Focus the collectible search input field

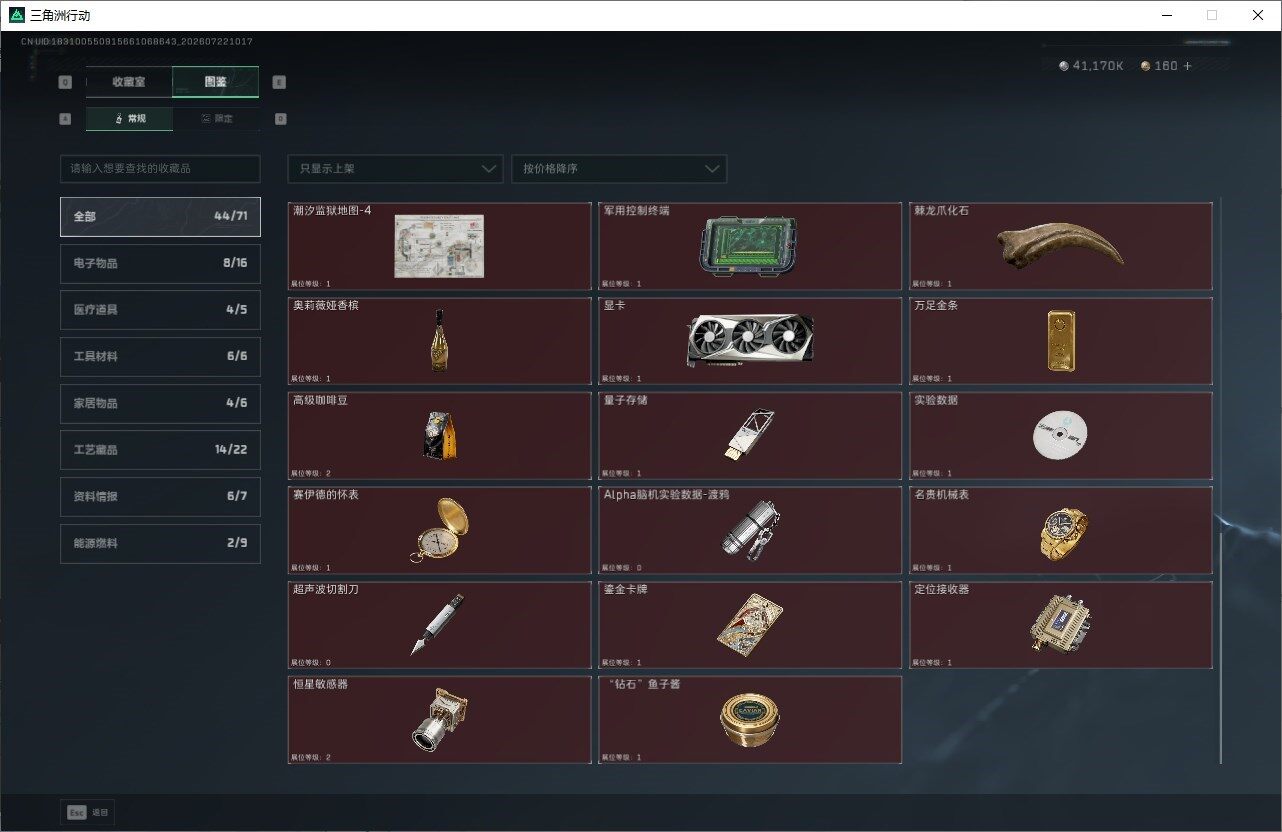coord(160,169)
